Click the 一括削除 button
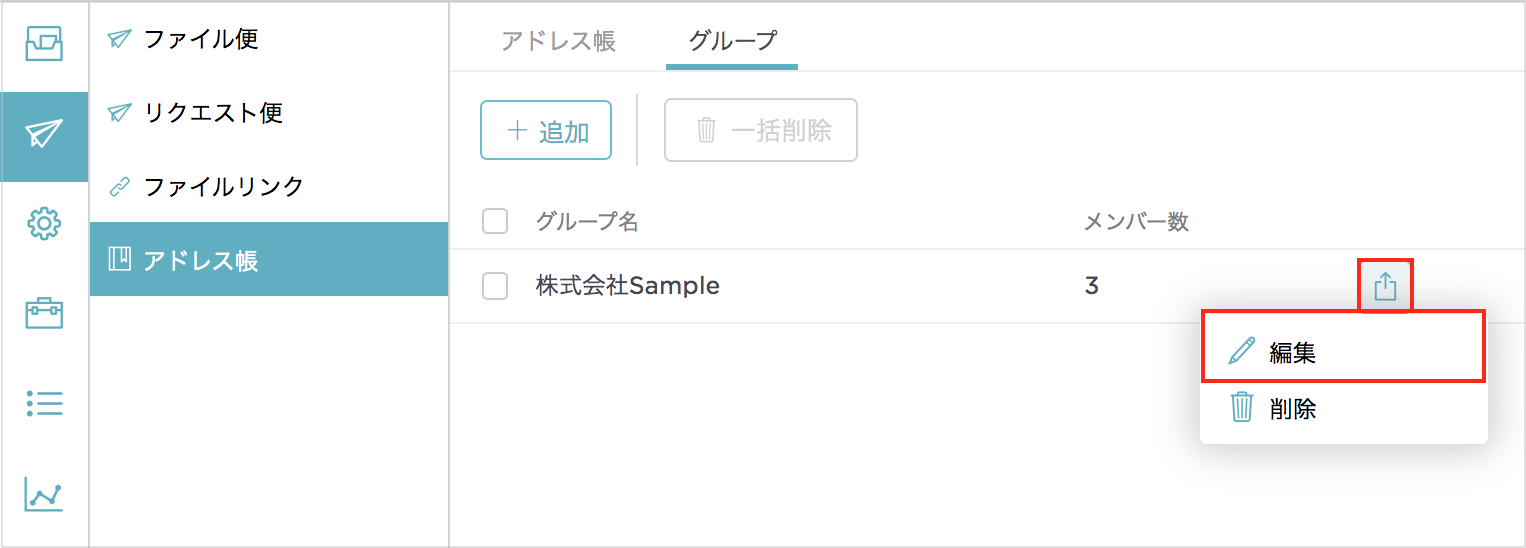Screen dimensions: 1526x548 (761, 130)
